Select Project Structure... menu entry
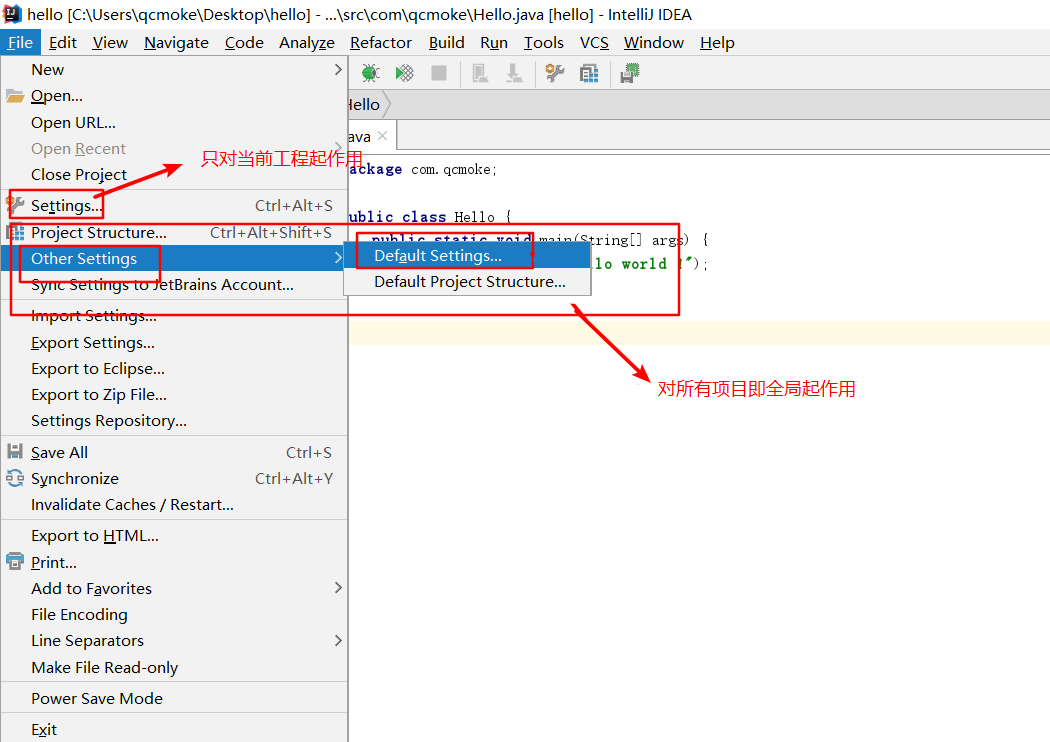The width and height of the screenshot is (1050, 742). point(174,232)
